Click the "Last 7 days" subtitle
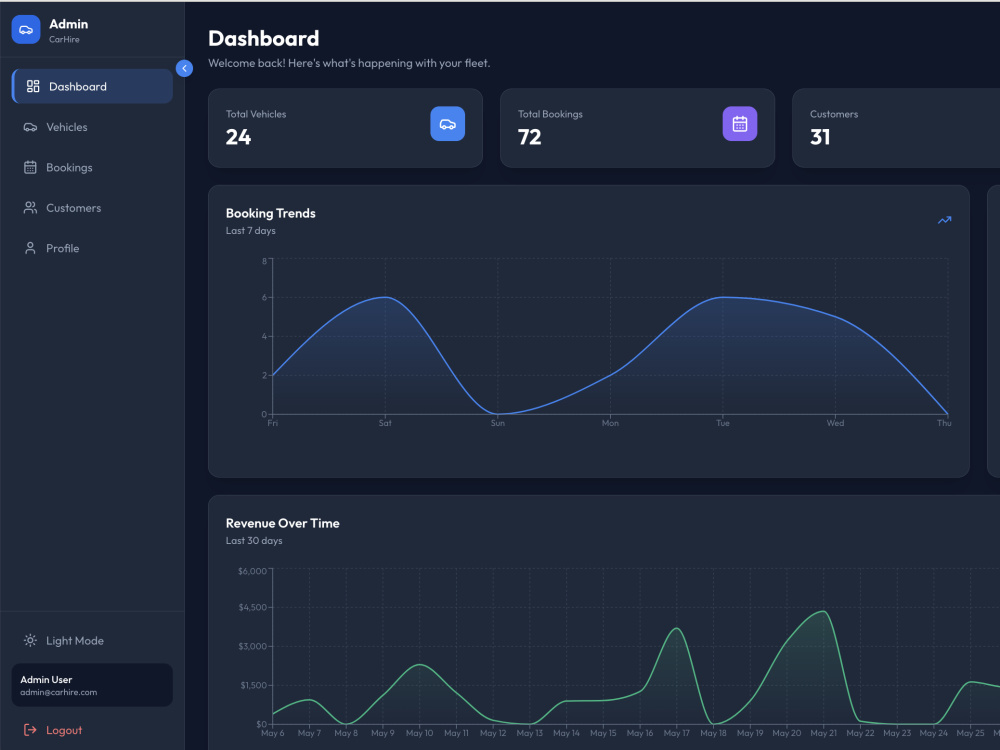1000x750 pixels. 251,230
